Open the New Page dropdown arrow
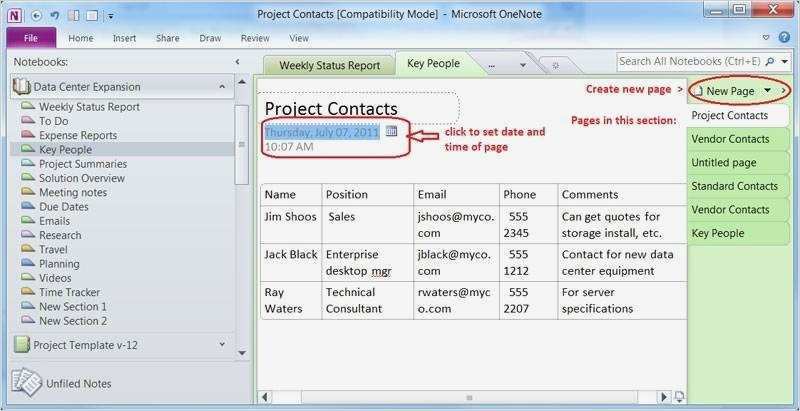Viewport: 800px width, 411px height. [x=767, y=91]
